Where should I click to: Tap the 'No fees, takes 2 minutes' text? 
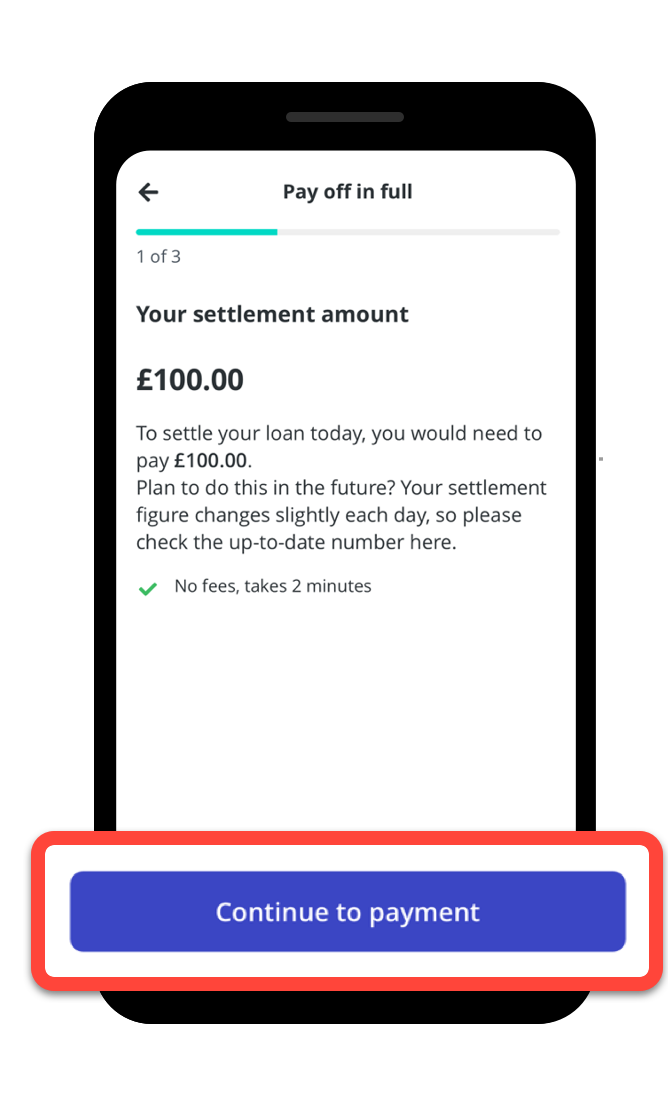pyautogui.click(x=273, y=586)
